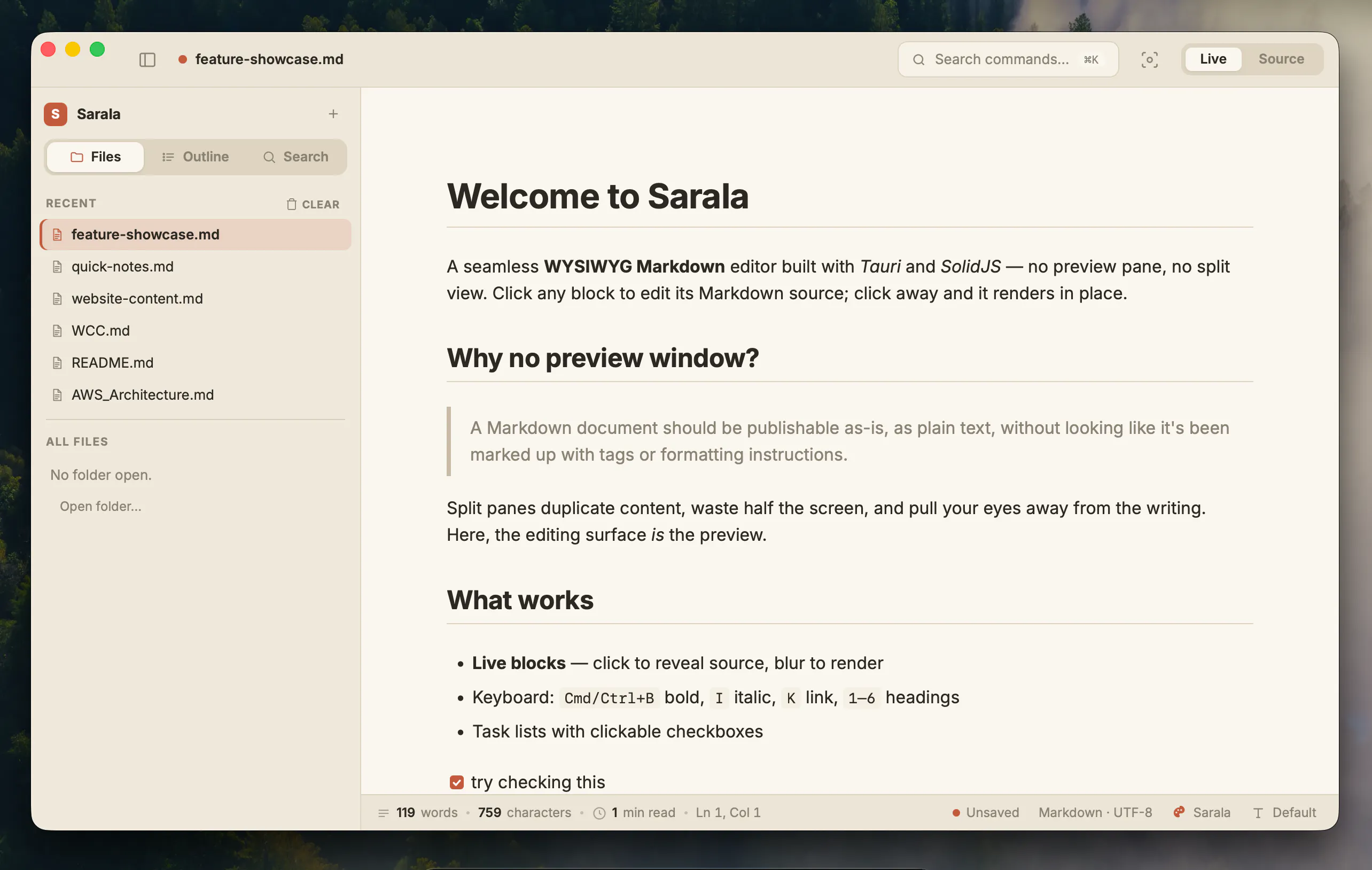The width and height of the screenshot is (1372, 870).
Task: Open WCC.md from recent files
Action: click(x=196, y=330)
